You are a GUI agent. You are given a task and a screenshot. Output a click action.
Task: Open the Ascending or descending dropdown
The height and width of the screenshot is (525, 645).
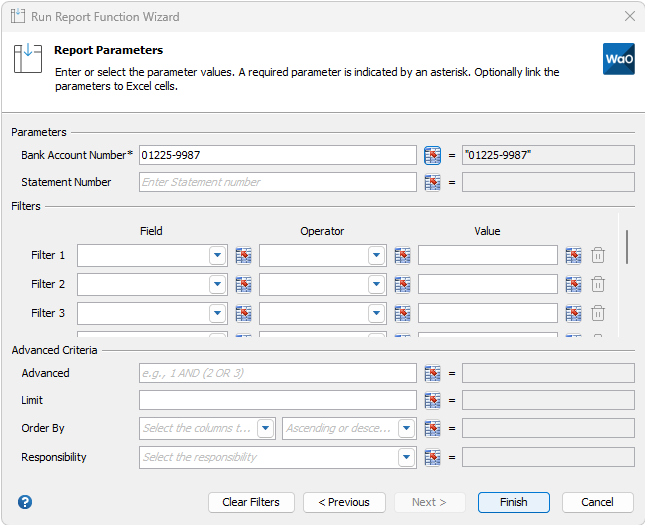pos(406,428)
